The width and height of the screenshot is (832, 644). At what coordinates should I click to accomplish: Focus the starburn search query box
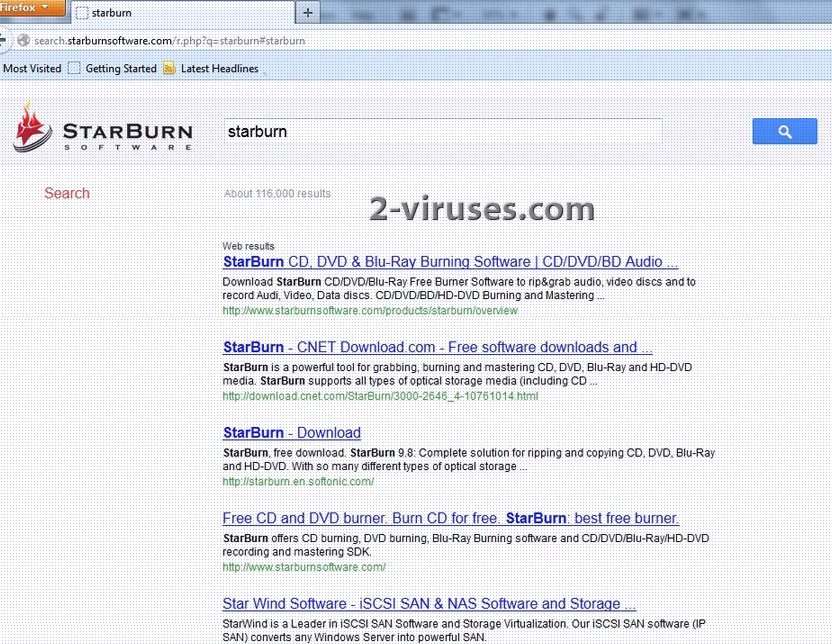click(x=443, y=131)
